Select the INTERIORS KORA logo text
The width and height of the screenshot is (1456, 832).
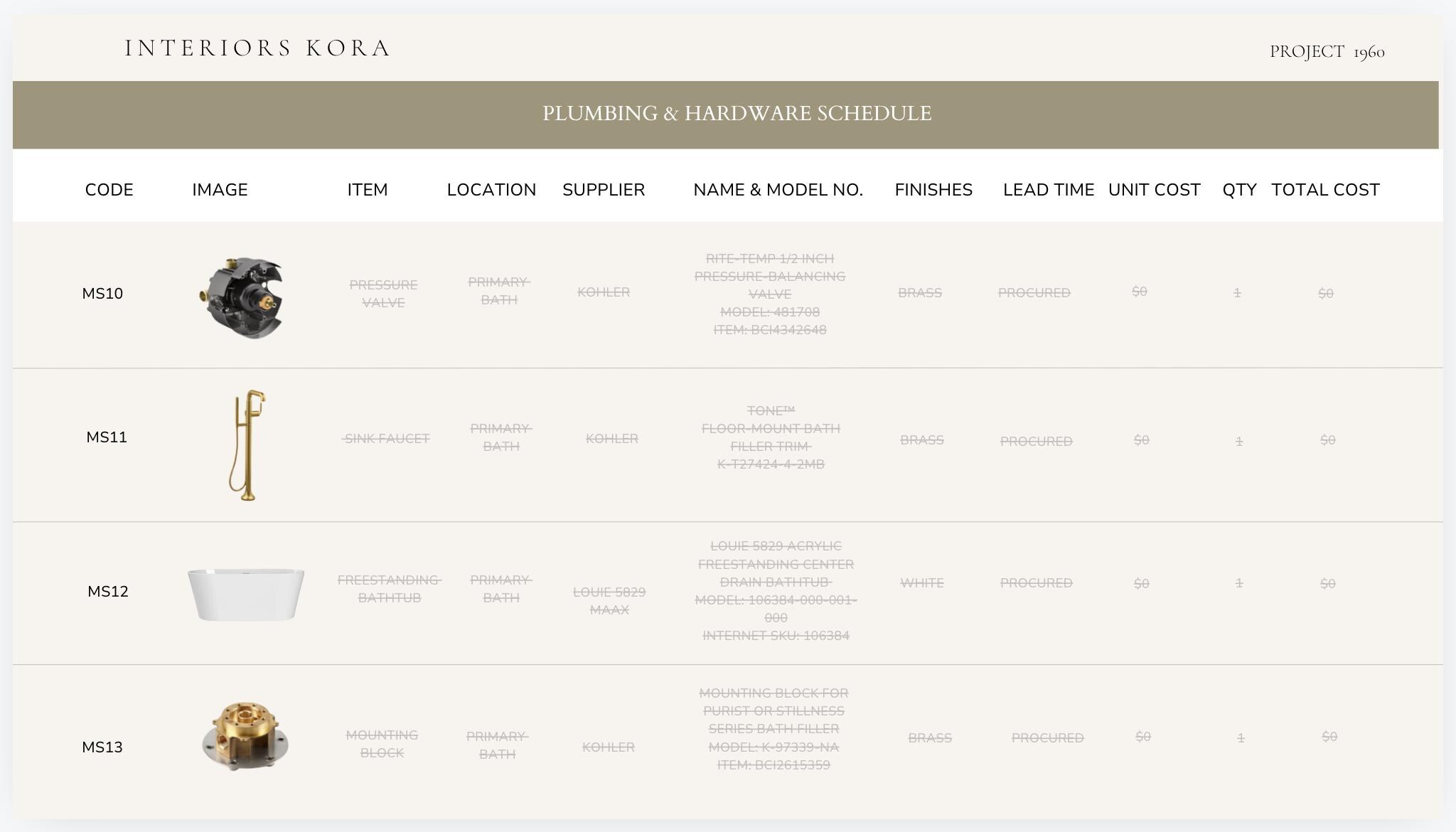point(257,48)
